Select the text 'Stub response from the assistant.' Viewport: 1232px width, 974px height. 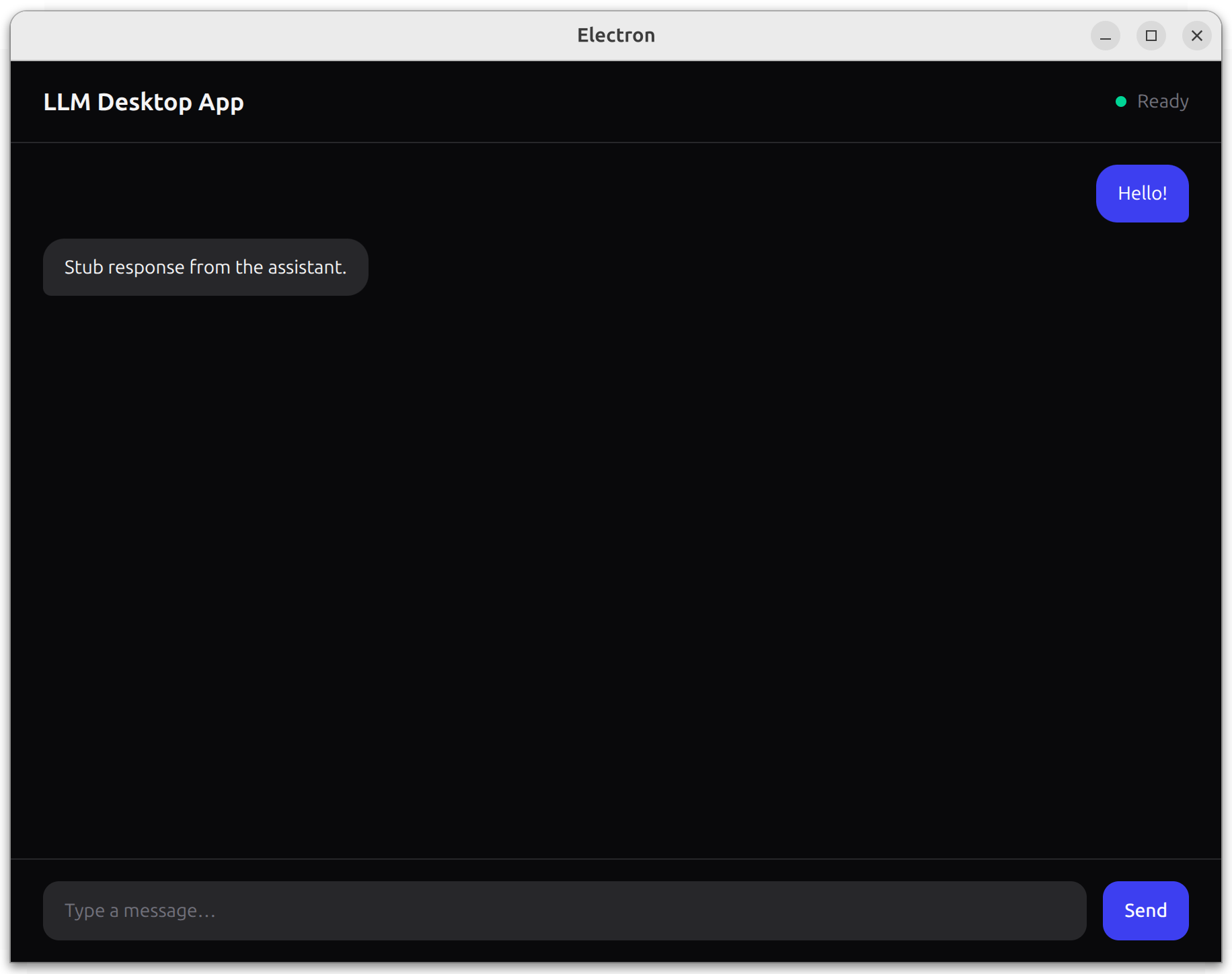(205, 267)
